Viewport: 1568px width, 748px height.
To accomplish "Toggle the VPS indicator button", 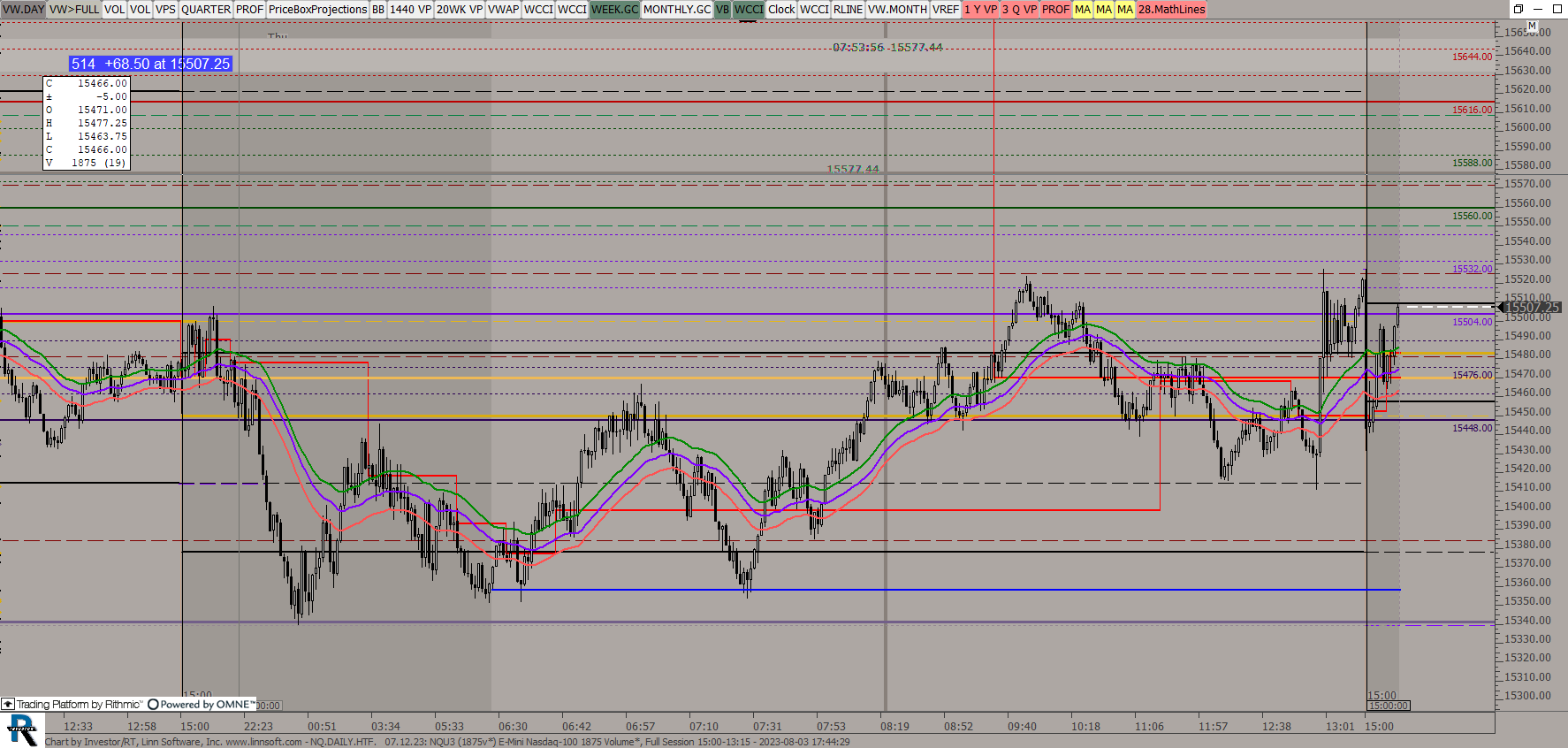I will click(x=165, y=9).
